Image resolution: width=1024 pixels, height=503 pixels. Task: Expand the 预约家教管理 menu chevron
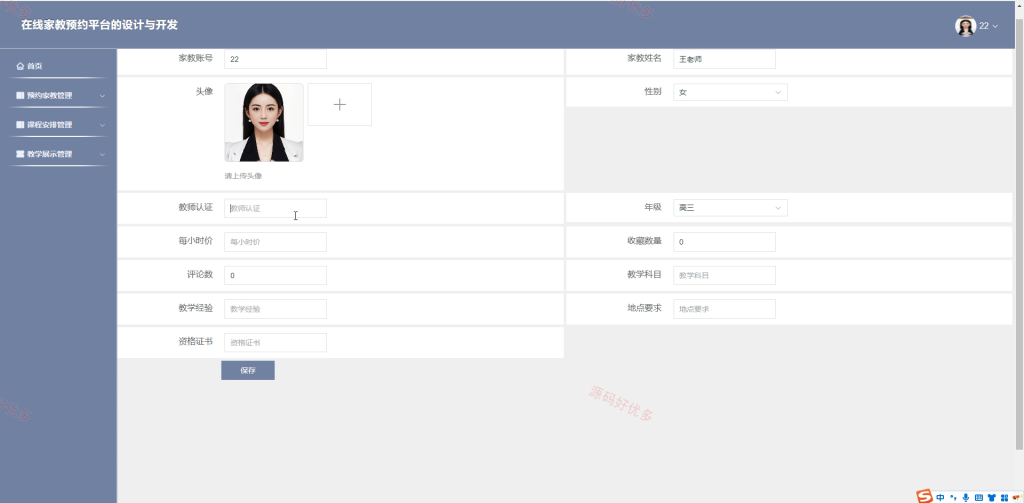[103, 96]
